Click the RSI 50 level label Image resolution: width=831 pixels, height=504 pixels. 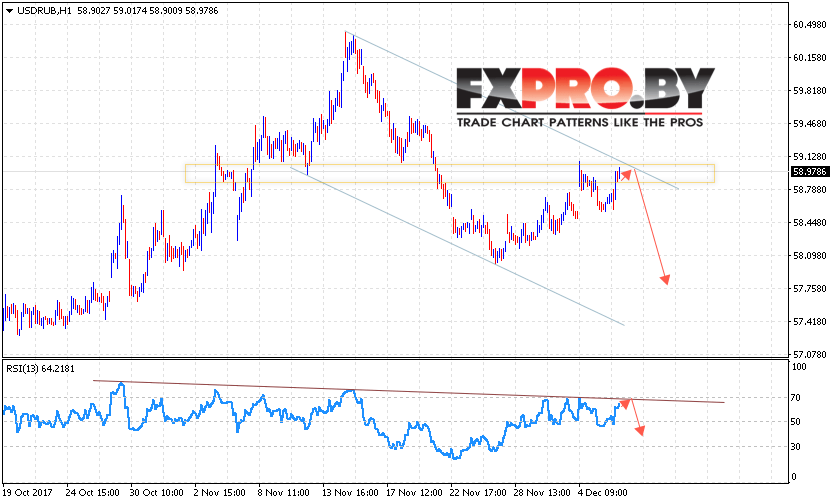[x=796, y=422]
